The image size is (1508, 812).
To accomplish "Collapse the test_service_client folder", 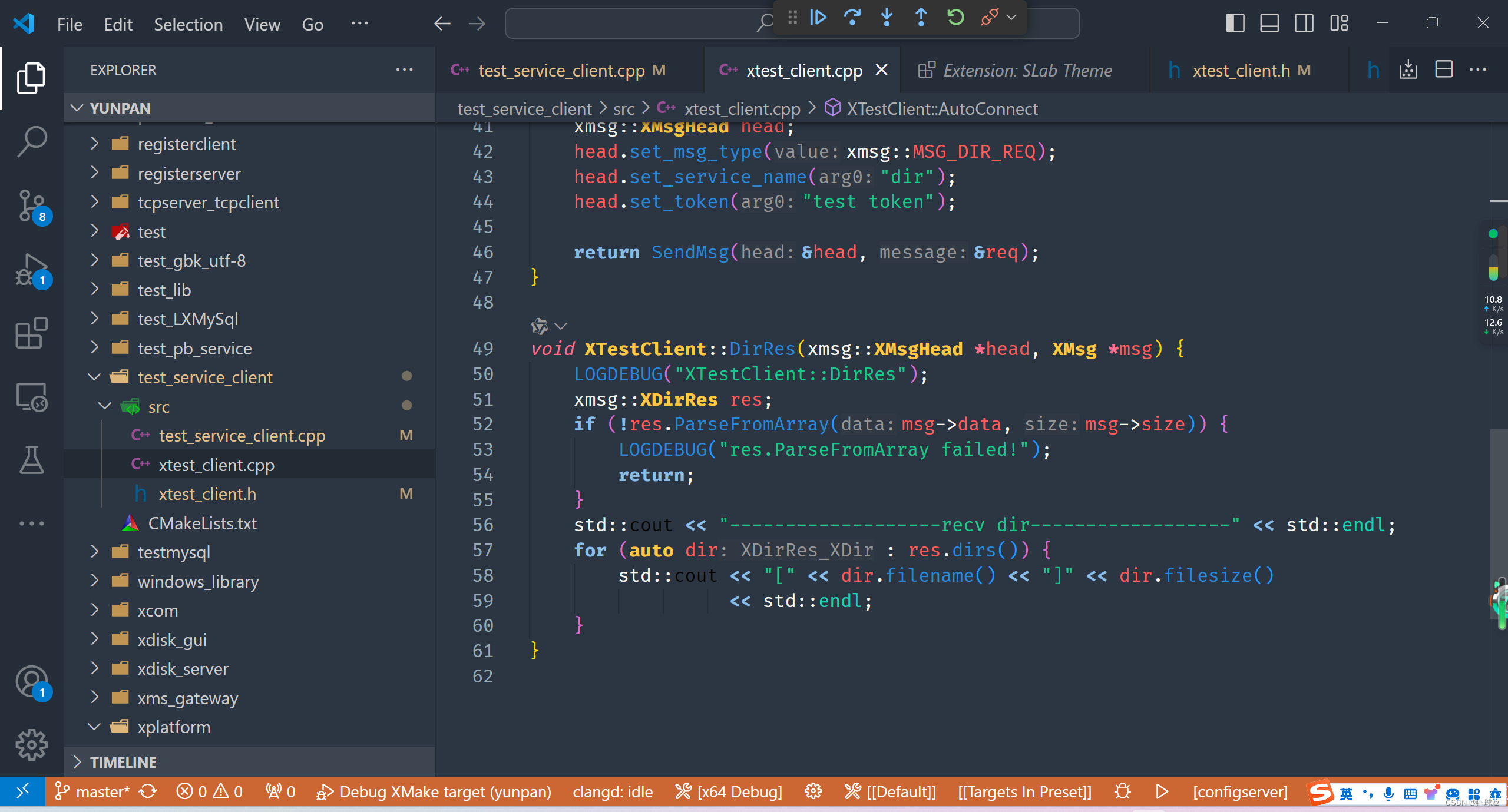I will point(249,377).
